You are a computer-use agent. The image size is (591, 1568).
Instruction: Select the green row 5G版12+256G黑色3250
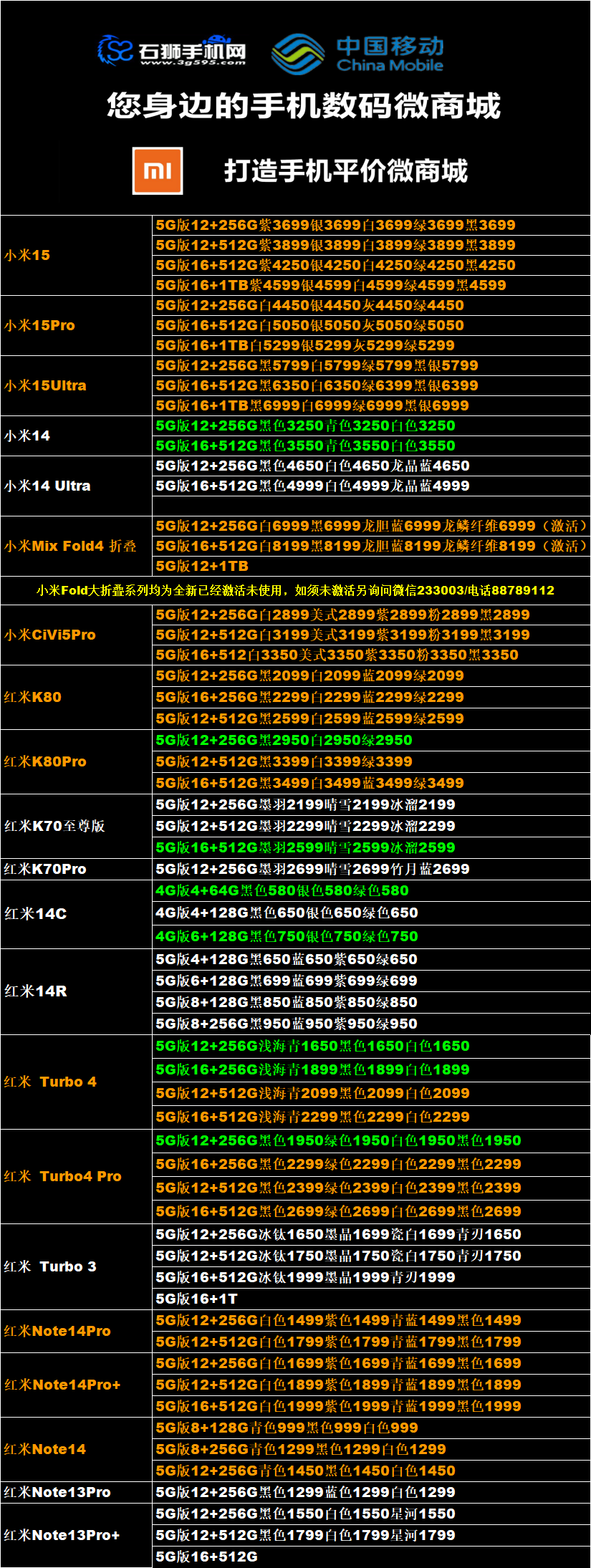[372, 425]
